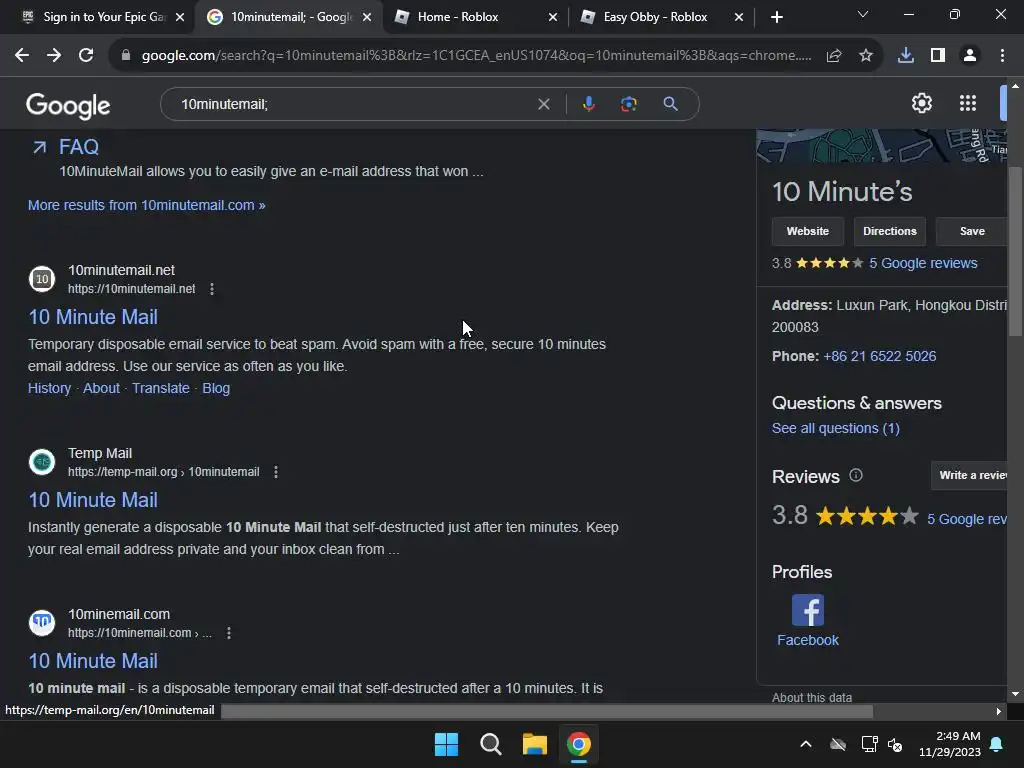Open Chrome three-dot menu
Screen dimensions: 1024x768
(x=1002, y=56)
